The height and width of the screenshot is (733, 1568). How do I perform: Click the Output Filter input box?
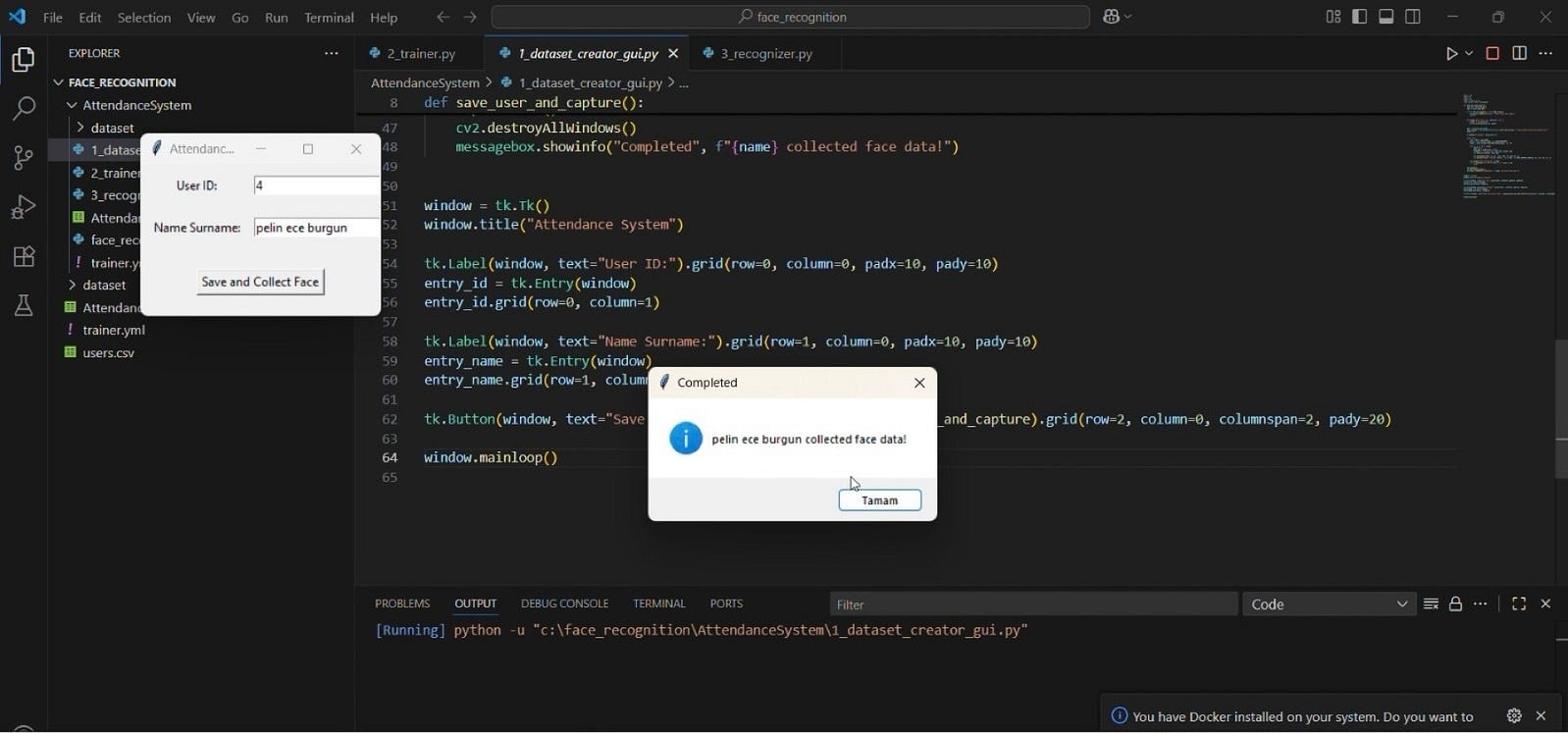click(x=1033, y=604)
